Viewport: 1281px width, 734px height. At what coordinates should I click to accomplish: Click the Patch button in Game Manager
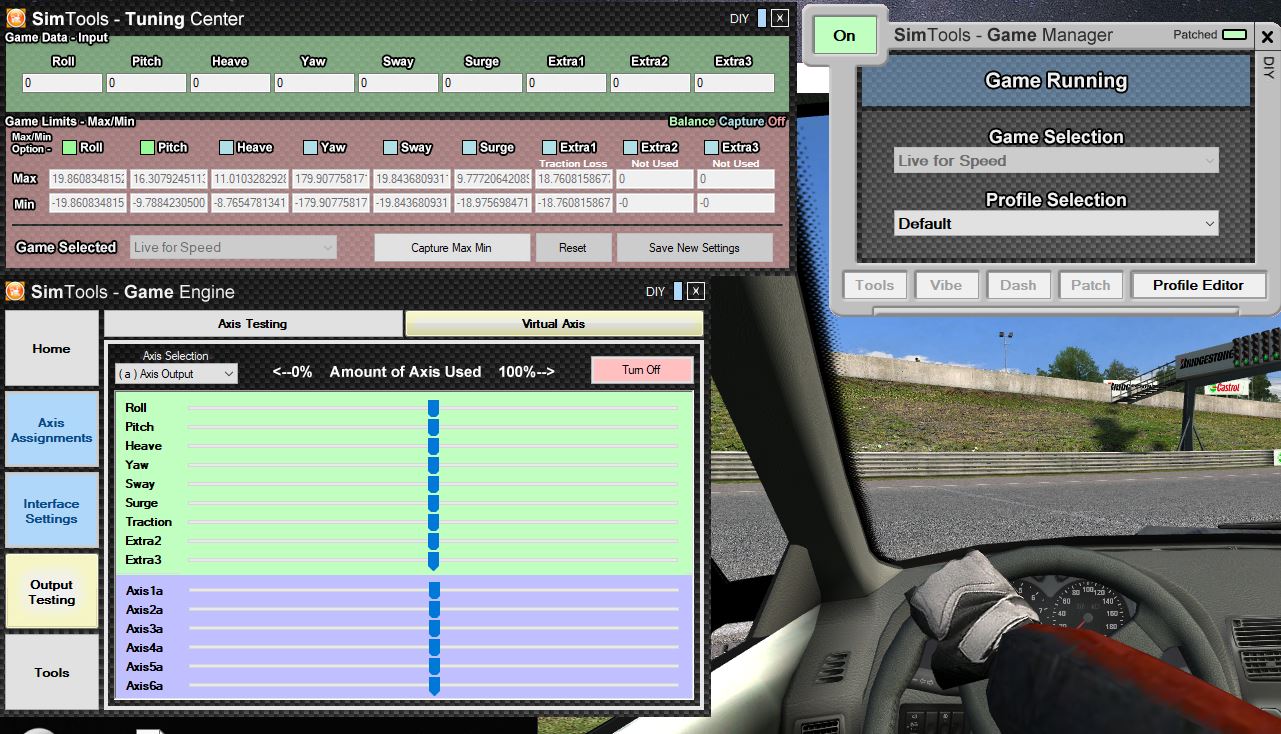(1090, 285)
